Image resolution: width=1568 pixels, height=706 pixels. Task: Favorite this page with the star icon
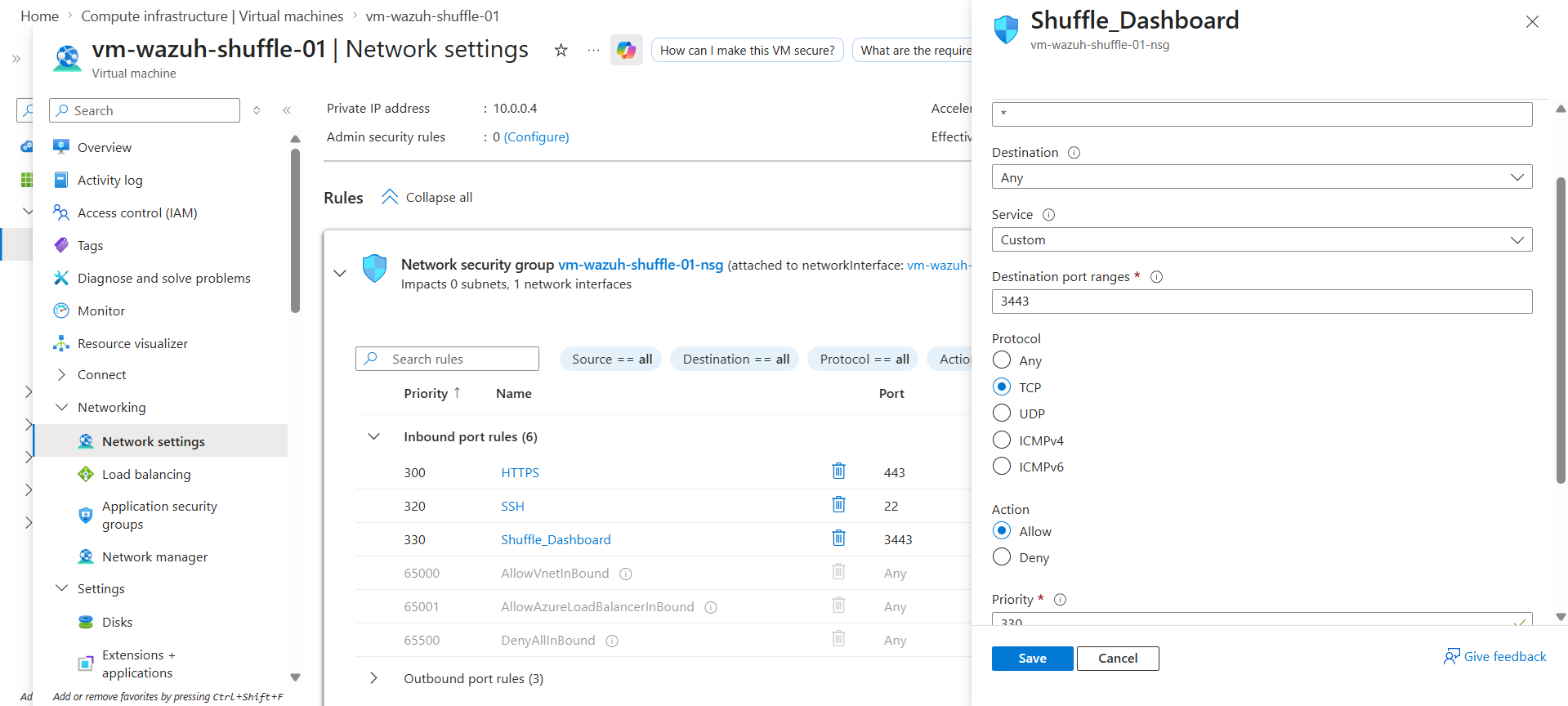561,50
